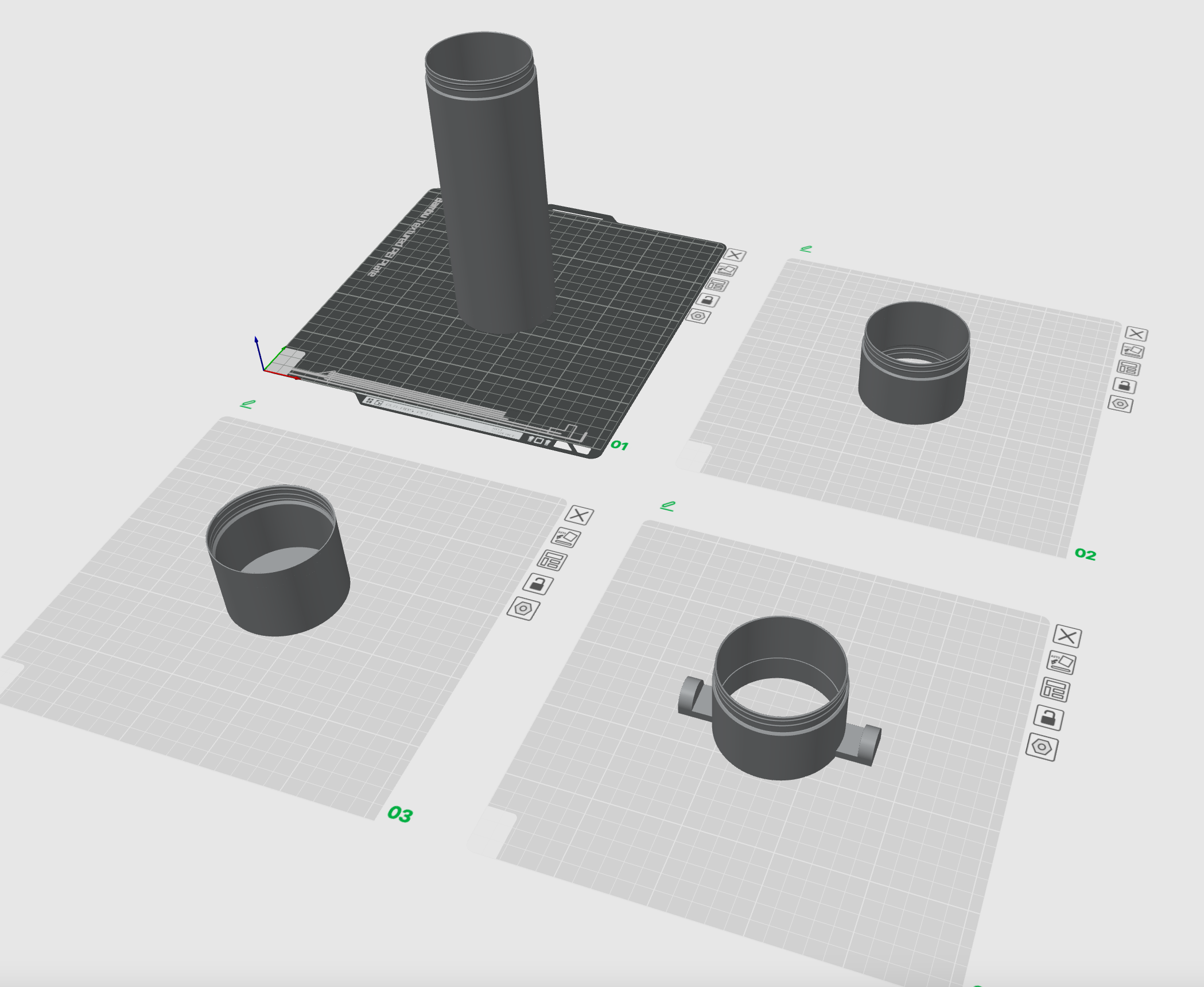Open plate 01 settings hexagon icon
The image size is (1204, 987).
698,316
